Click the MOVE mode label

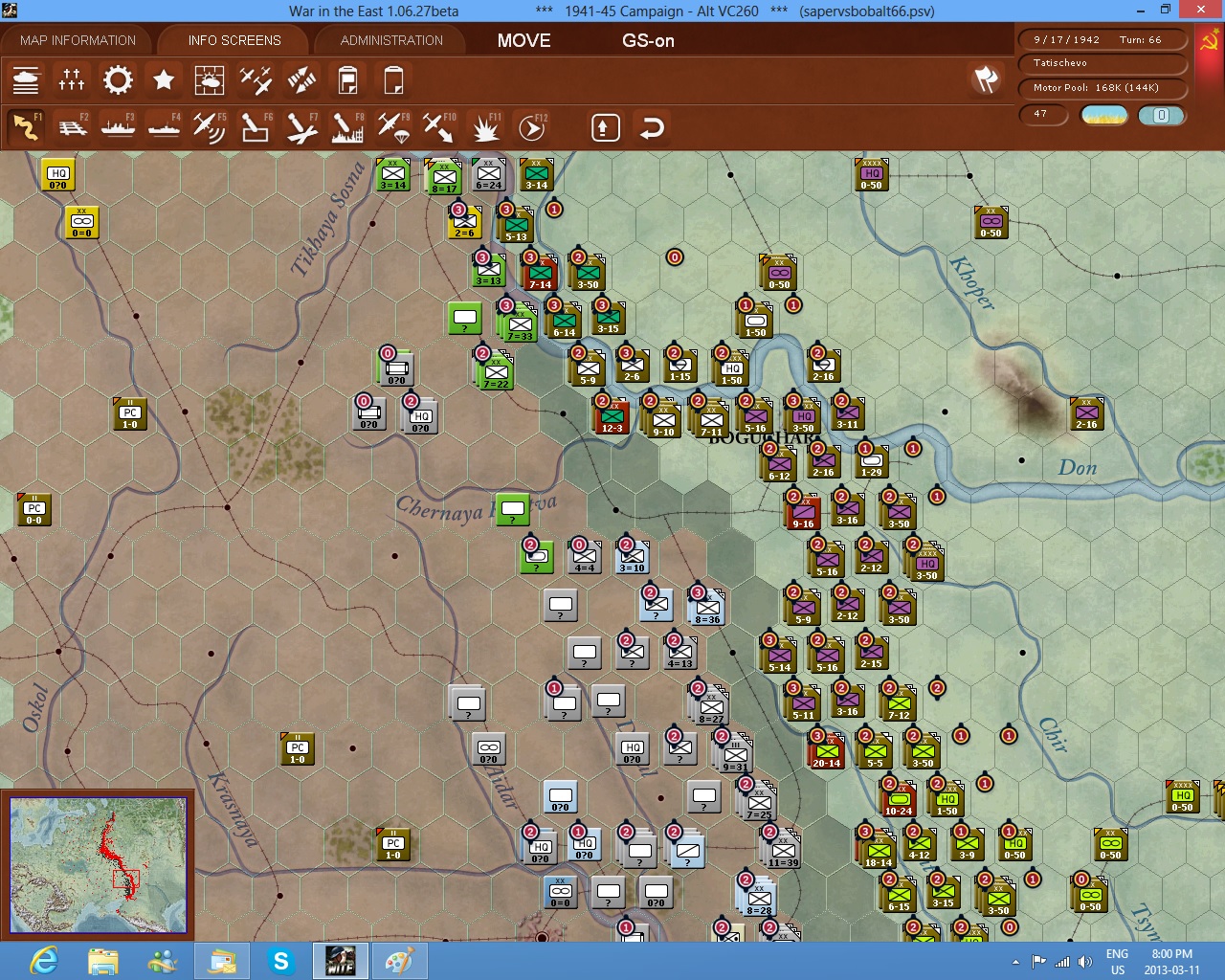(523, 40)
